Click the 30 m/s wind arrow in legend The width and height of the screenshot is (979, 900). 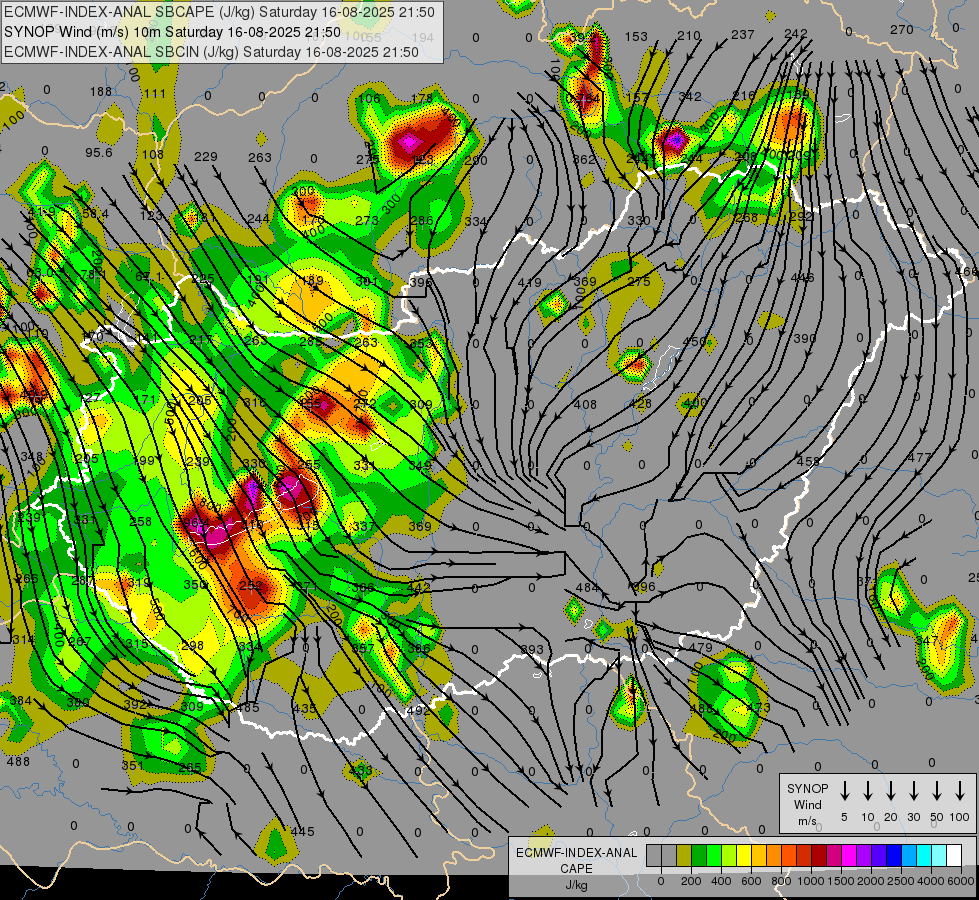point(913,791)
